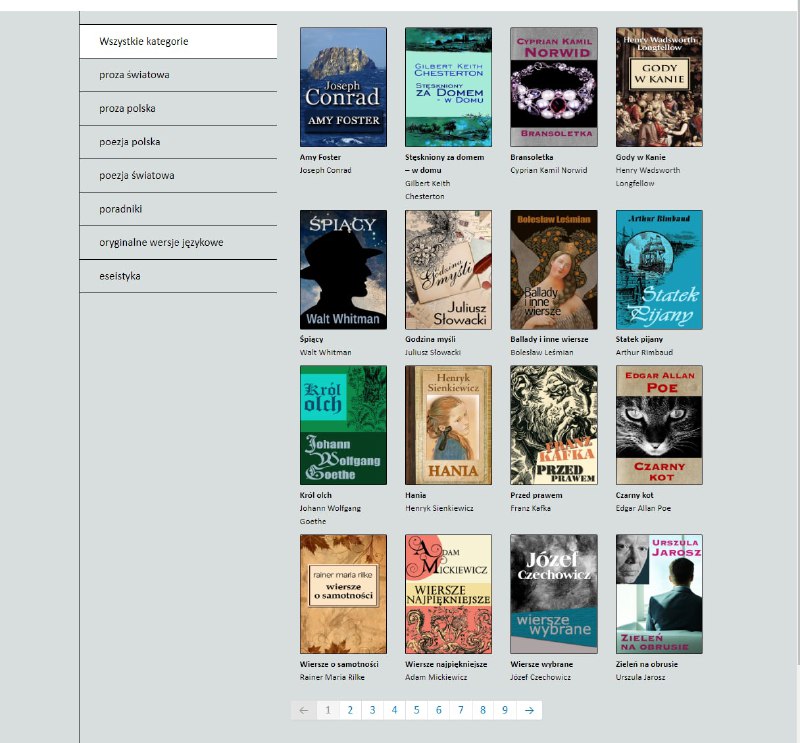This screenshot has height=743, width=800.
Task: Select page 1 in pagination
Action: point(328,710)
